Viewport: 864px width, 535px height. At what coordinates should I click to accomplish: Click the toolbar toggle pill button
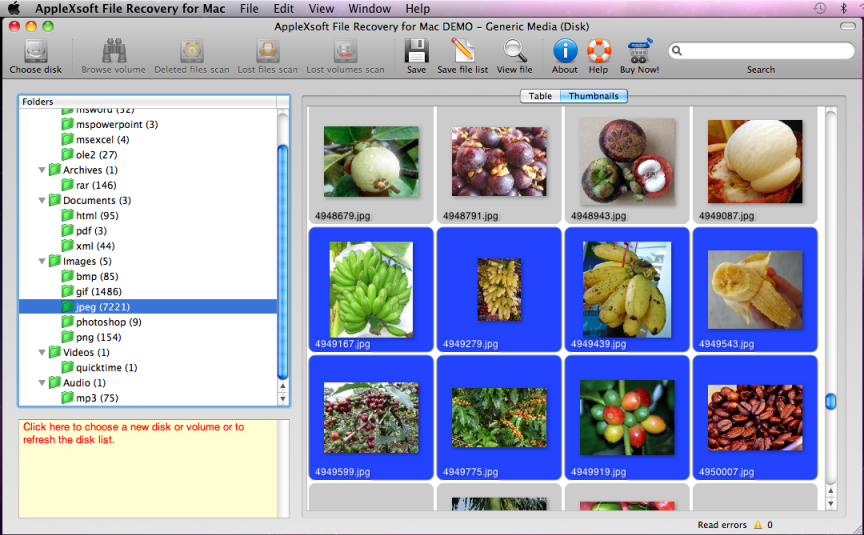pyautogui.click(x=847, y=26)
